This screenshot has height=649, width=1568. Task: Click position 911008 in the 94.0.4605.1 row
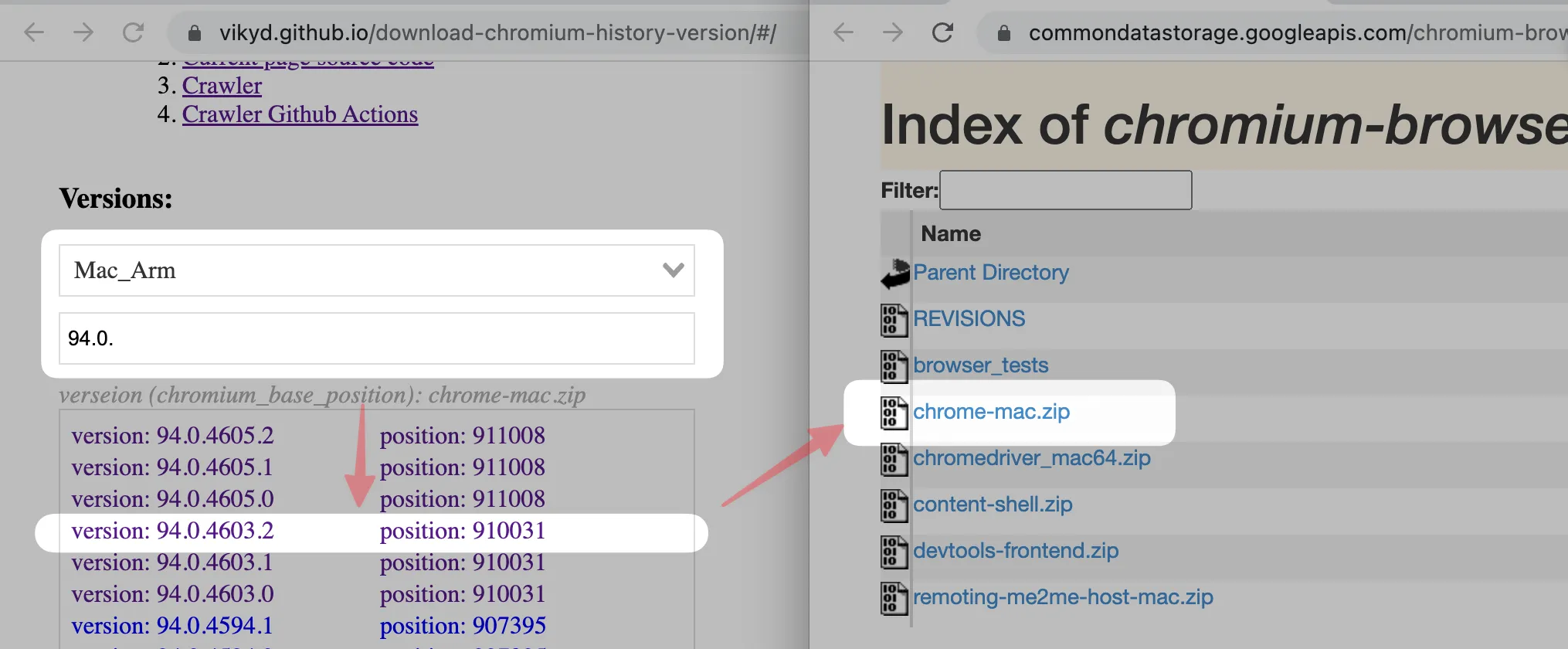pos(463,467)
